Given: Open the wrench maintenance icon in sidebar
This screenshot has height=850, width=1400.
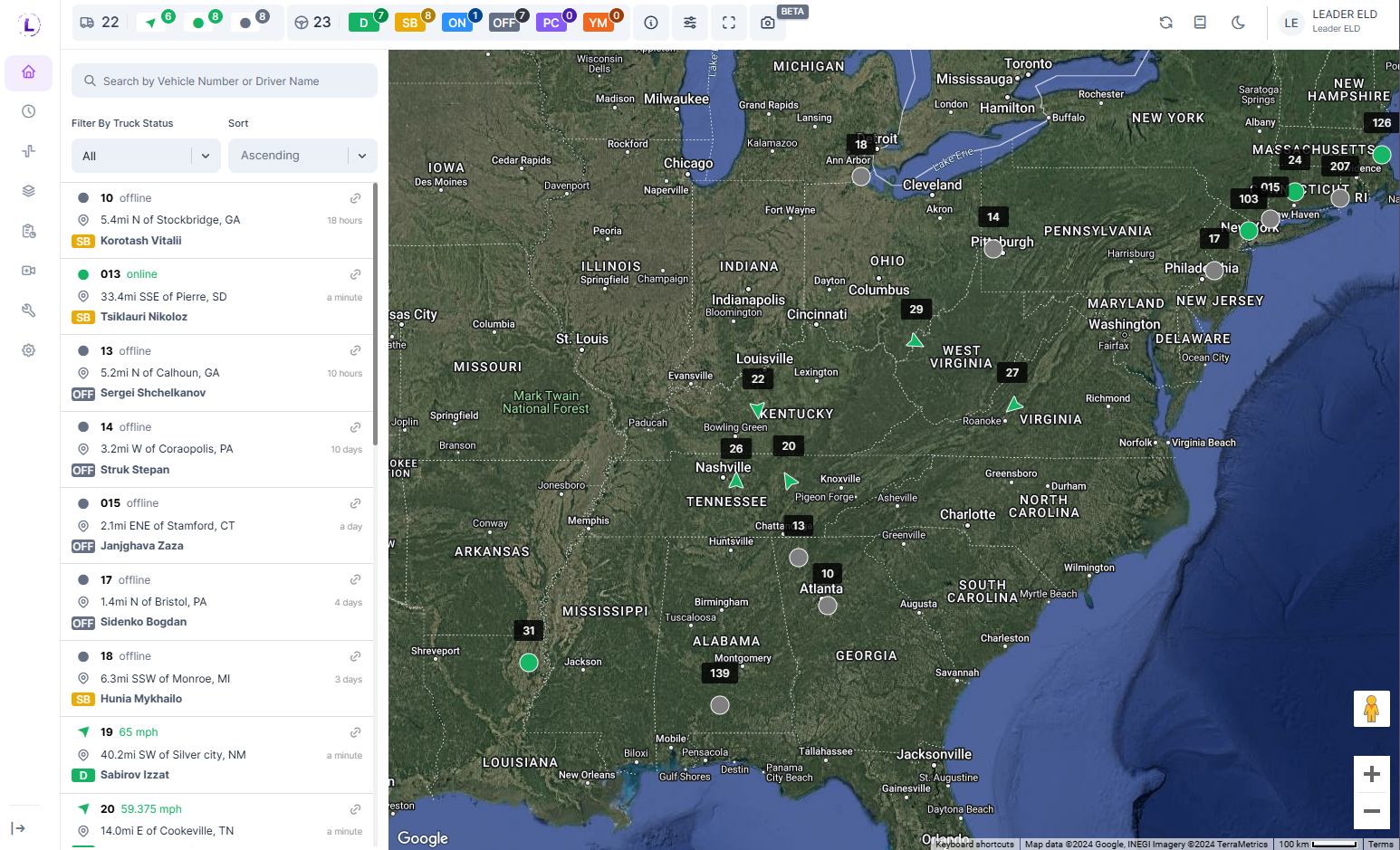Looking at the screenshot, I should pos(29,310).
